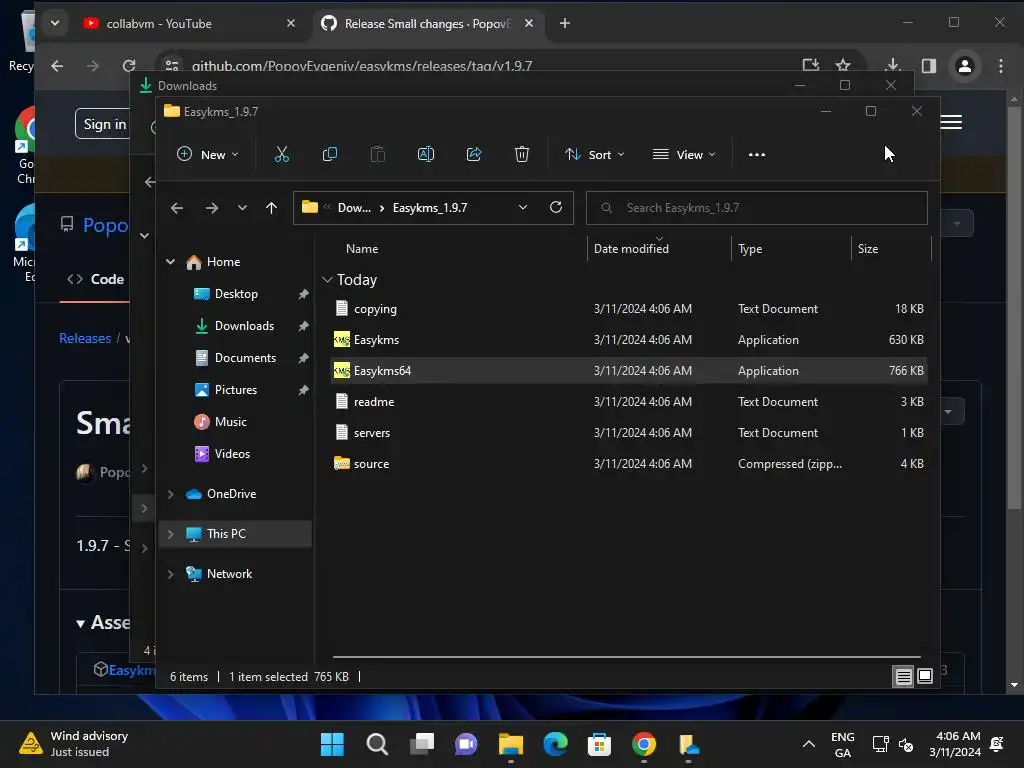Open New item dropdown

click(208, 155)
